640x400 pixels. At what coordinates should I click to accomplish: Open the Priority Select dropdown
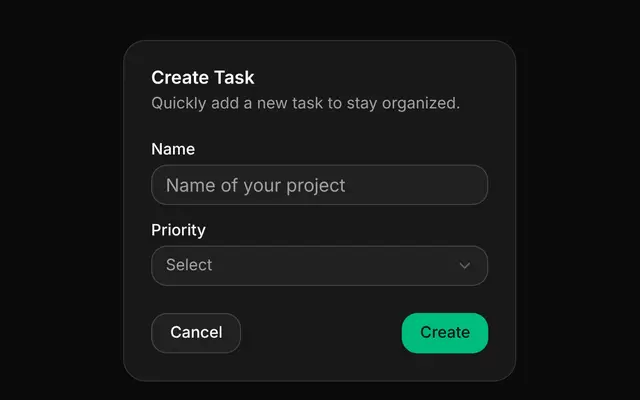tap(320, 266)
